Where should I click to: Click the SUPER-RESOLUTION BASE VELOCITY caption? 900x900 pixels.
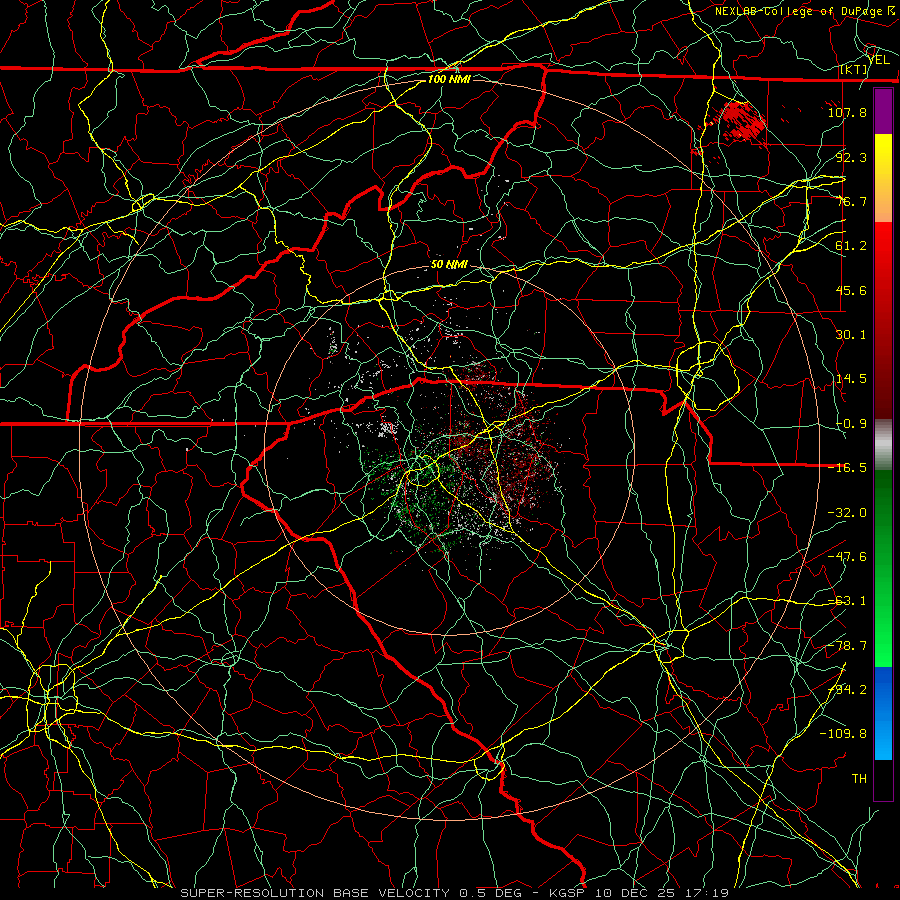[315, 893]
